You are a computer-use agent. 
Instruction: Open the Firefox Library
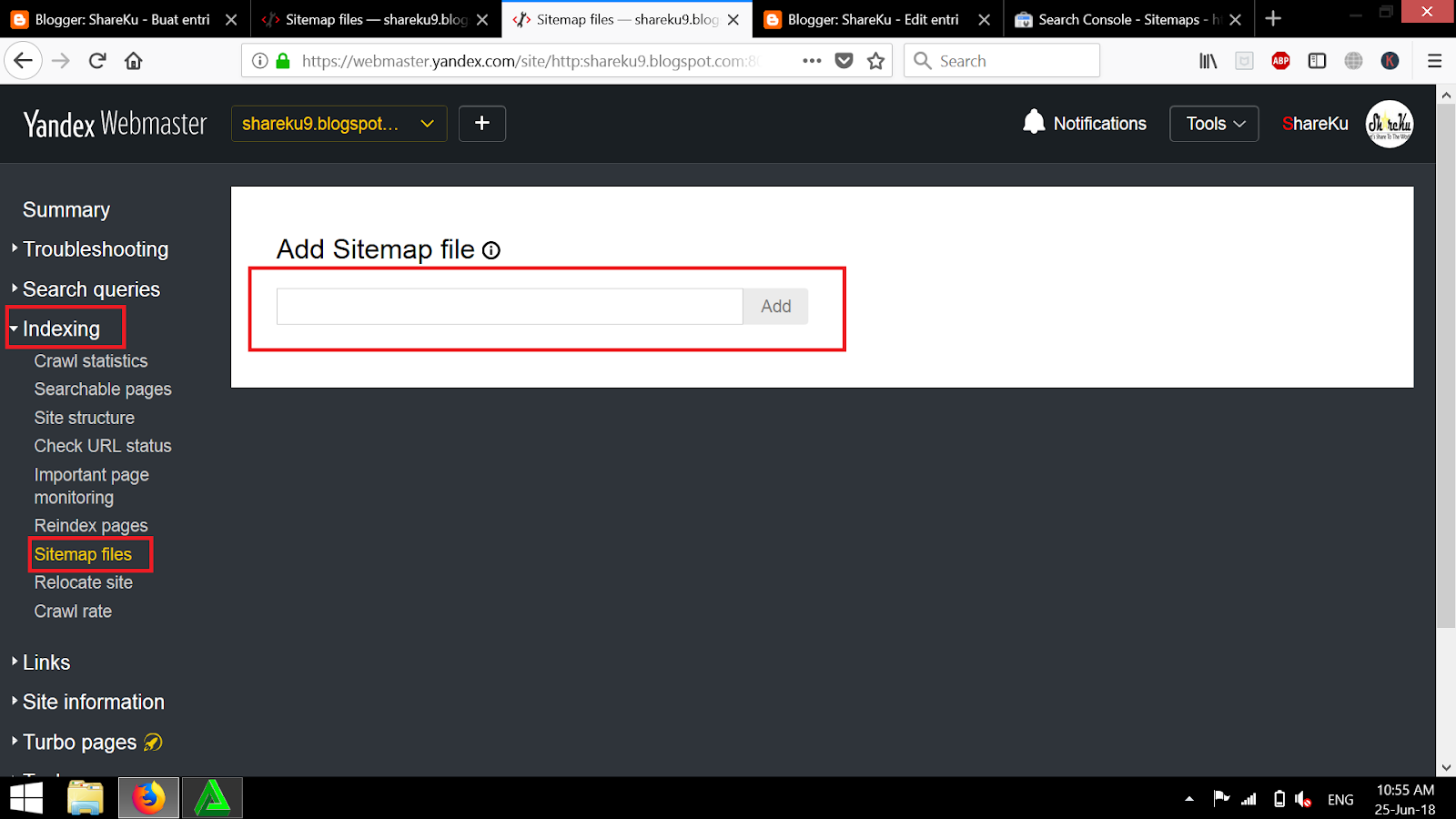pyautogui.click(x=1208, y=61)
